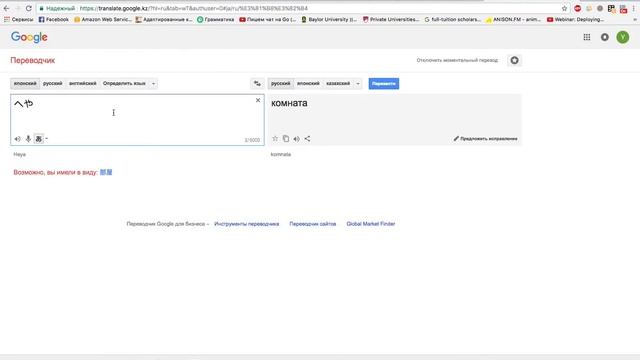Image resolution: width=640 pixels, height=360 pixels.
Task: Save translation with star icon
Action: click(x=275, y=139)
